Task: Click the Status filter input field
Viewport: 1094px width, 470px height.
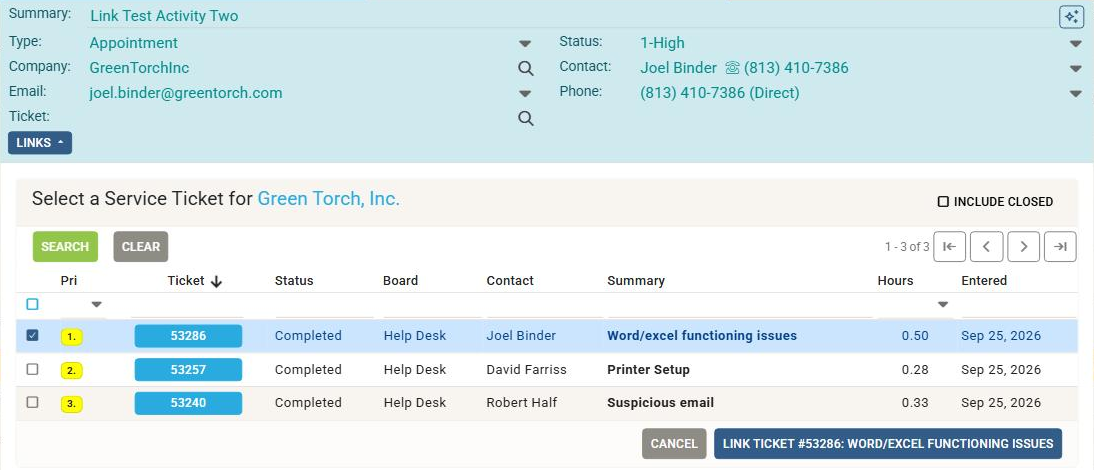Action: (324, 306)
